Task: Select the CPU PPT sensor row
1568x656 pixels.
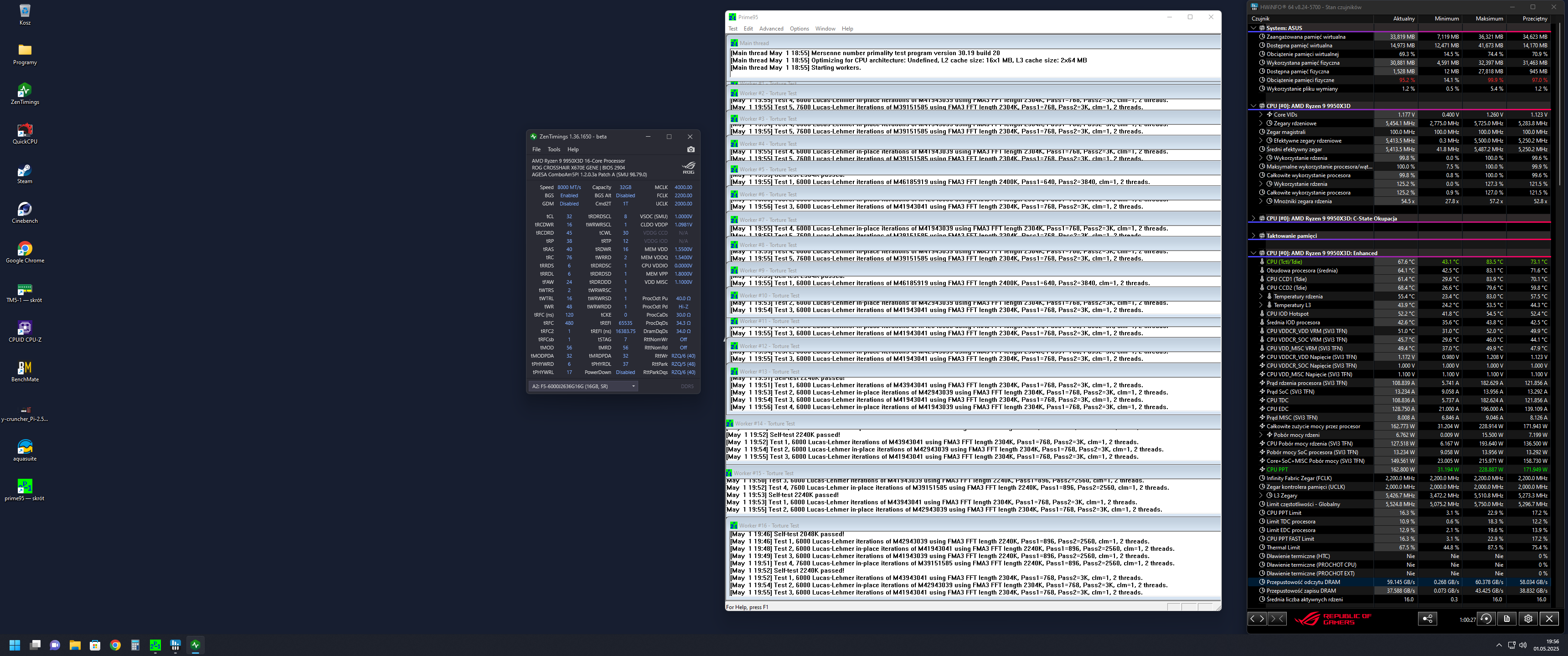Action: coord(1277,469)
